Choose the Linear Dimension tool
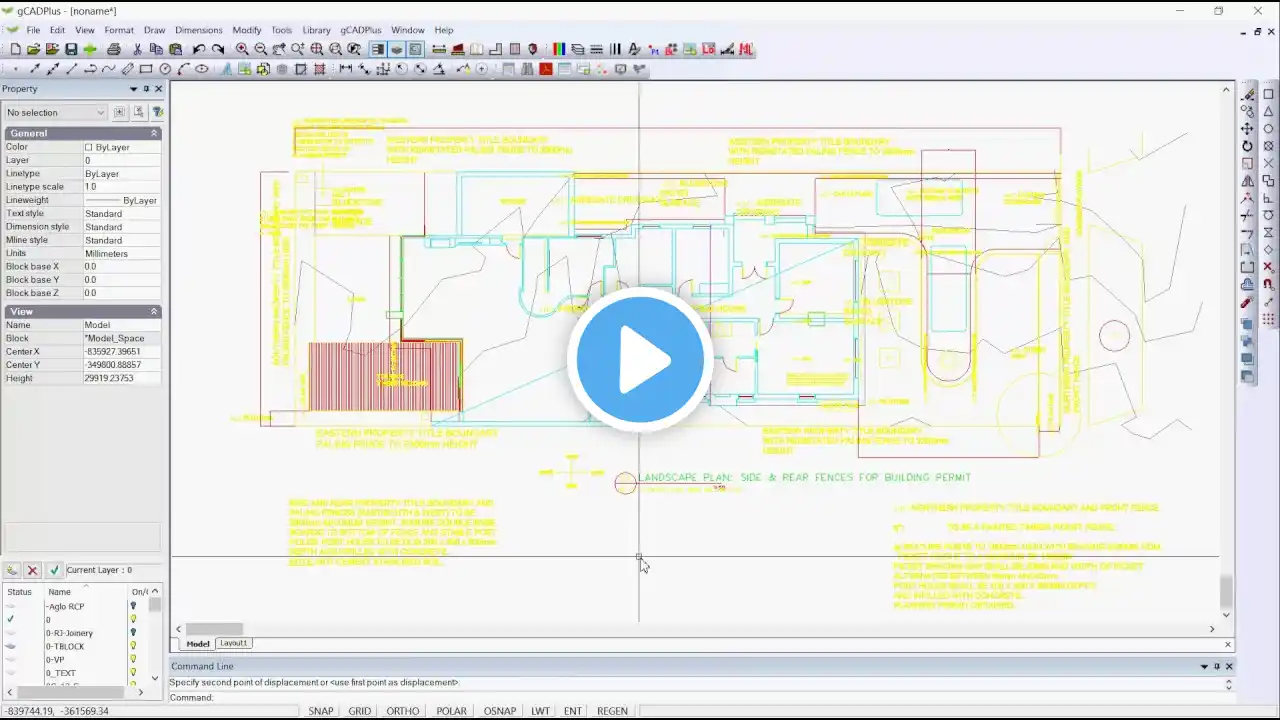 click(x=346, y=69)
